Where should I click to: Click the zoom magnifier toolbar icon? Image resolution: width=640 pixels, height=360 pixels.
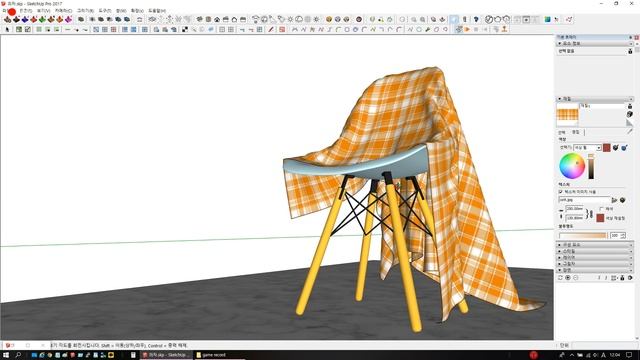click(414, 19)
